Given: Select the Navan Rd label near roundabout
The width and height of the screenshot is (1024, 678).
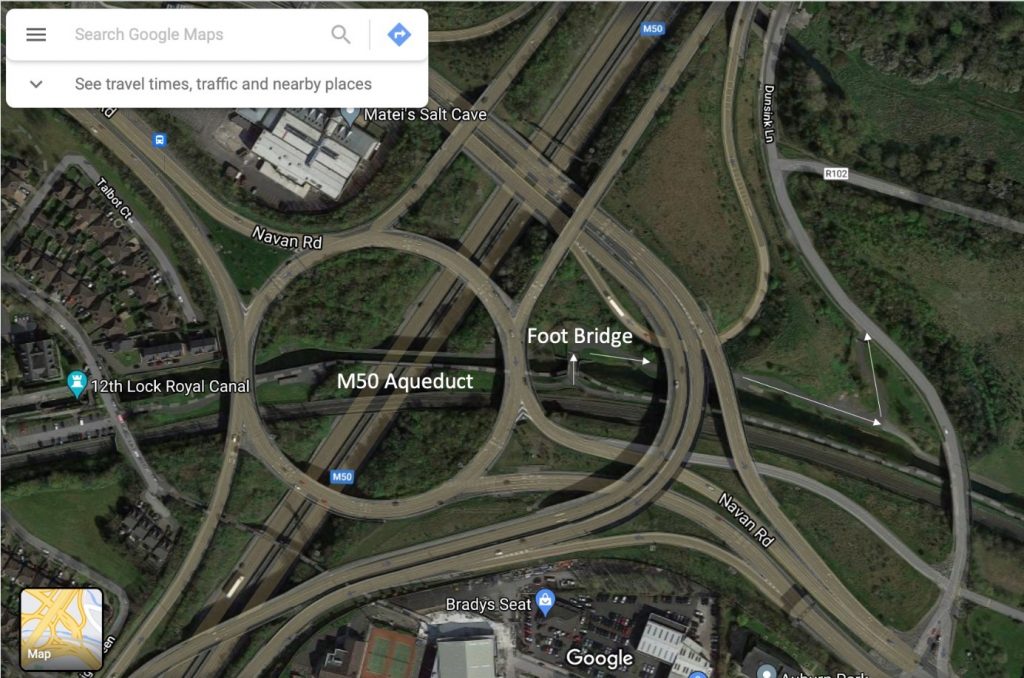Looking at the screenshot, I should (x=287, y=238).
